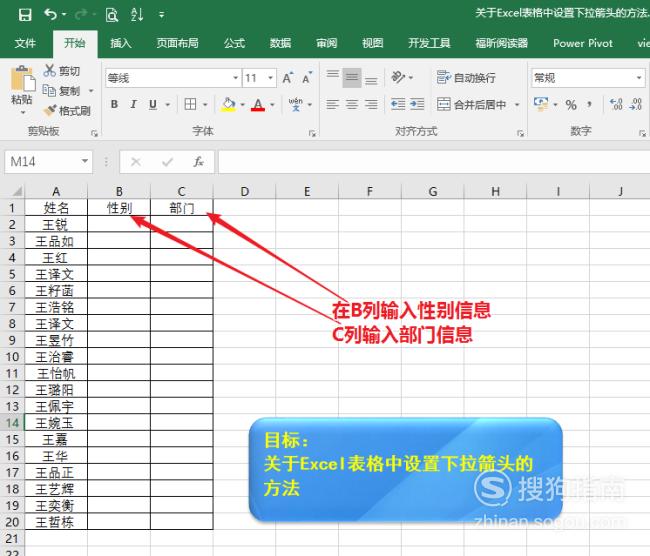
Task: Toggle Italic formatting
Action: coord(133,104)
